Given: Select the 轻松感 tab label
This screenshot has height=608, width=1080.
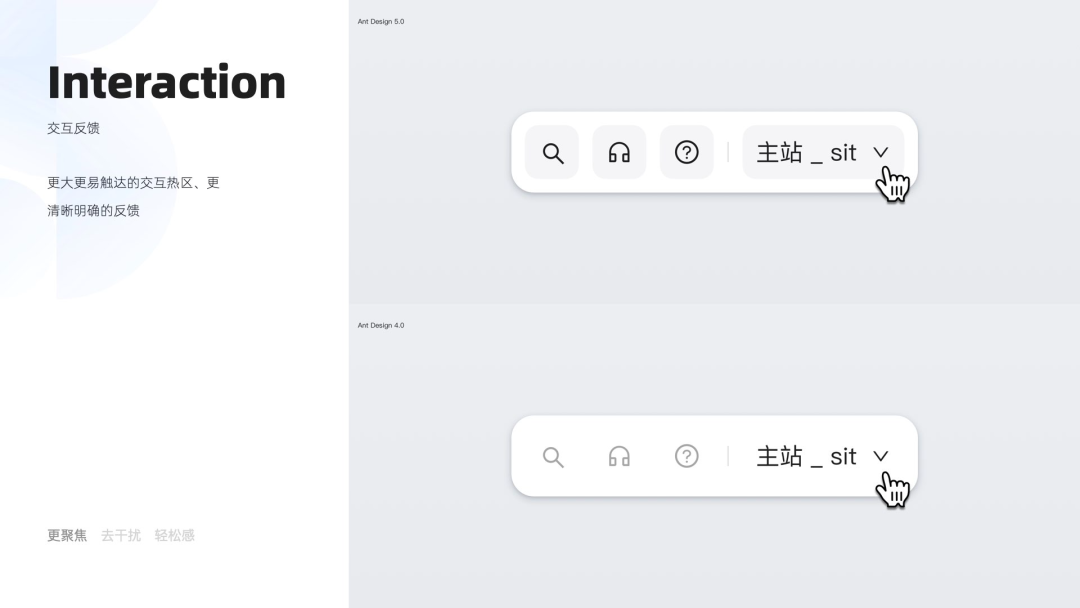Looking at the screenshot, I should click(x=174, y=536).
